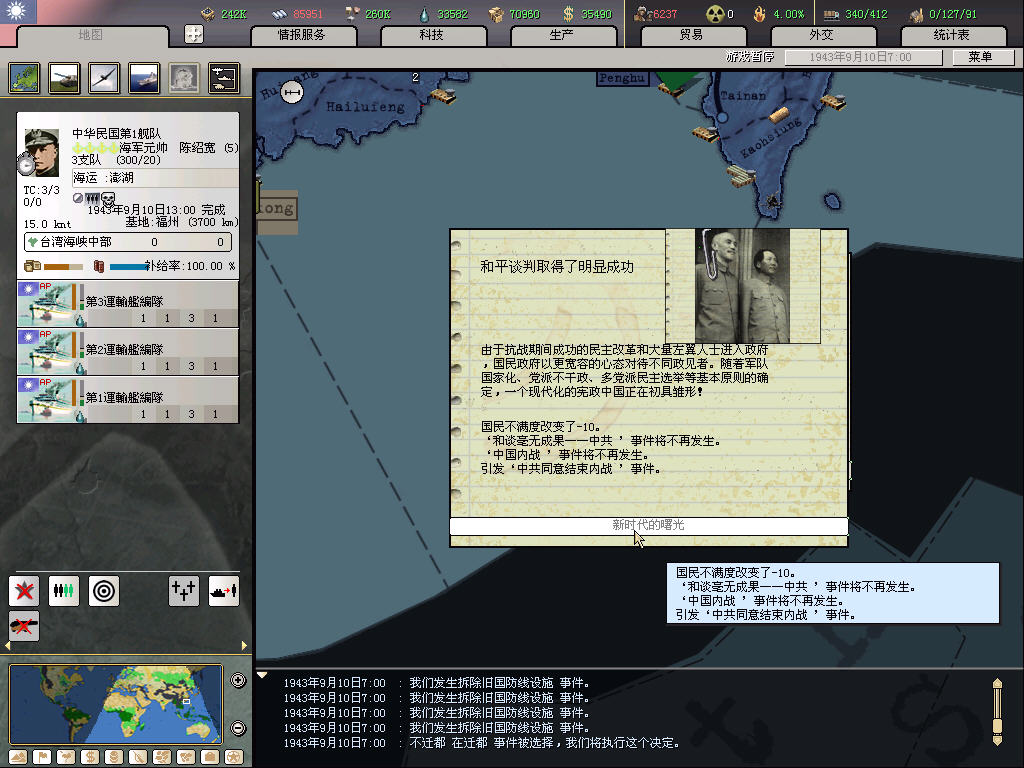Image resolution: width=1024 pixels, height=768 pixels.
Task: Open the 贸易 trade tab
Action: 692,35
